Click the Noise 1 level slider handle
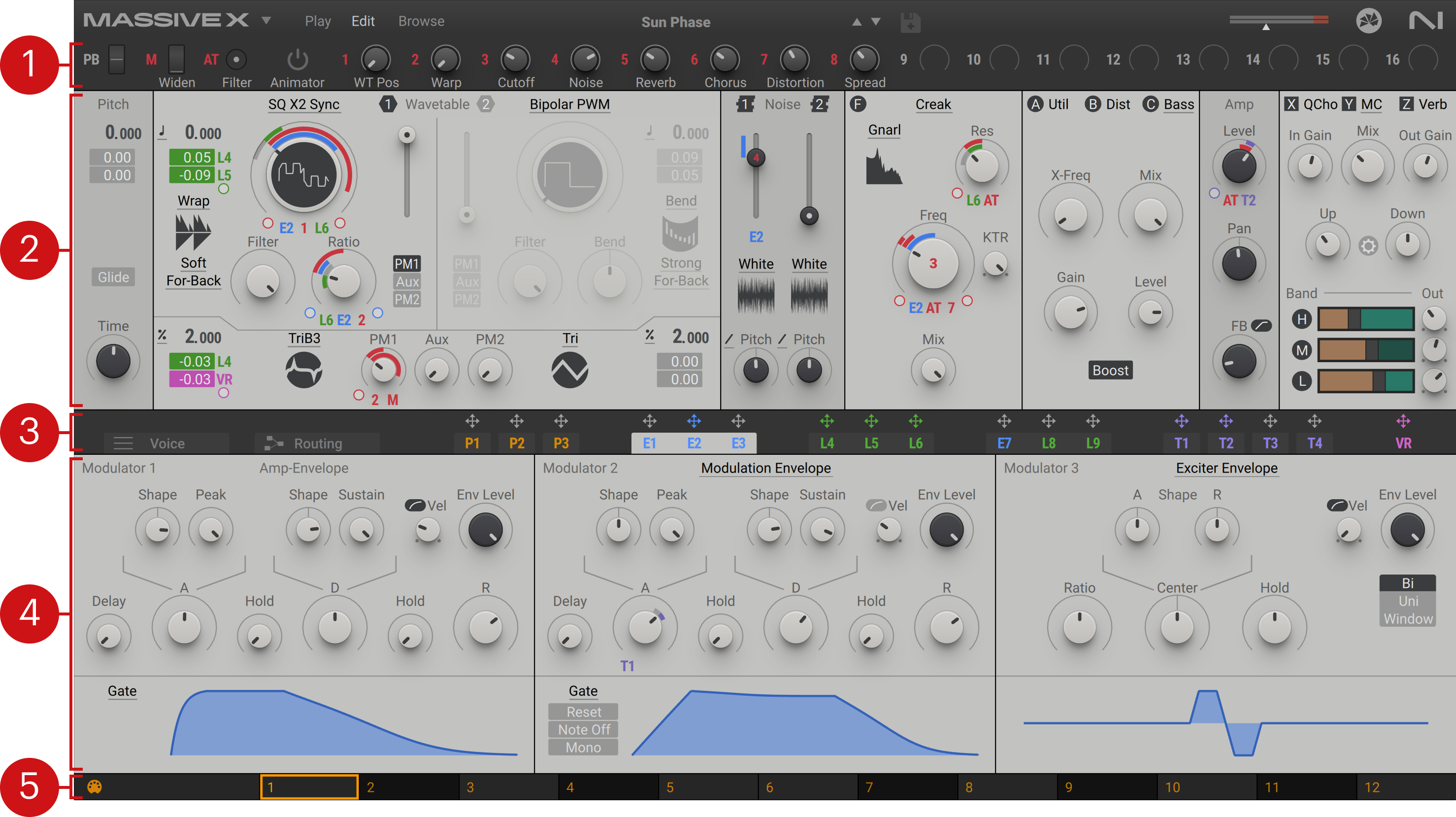 pyautogui.click(x=756, y=158)
